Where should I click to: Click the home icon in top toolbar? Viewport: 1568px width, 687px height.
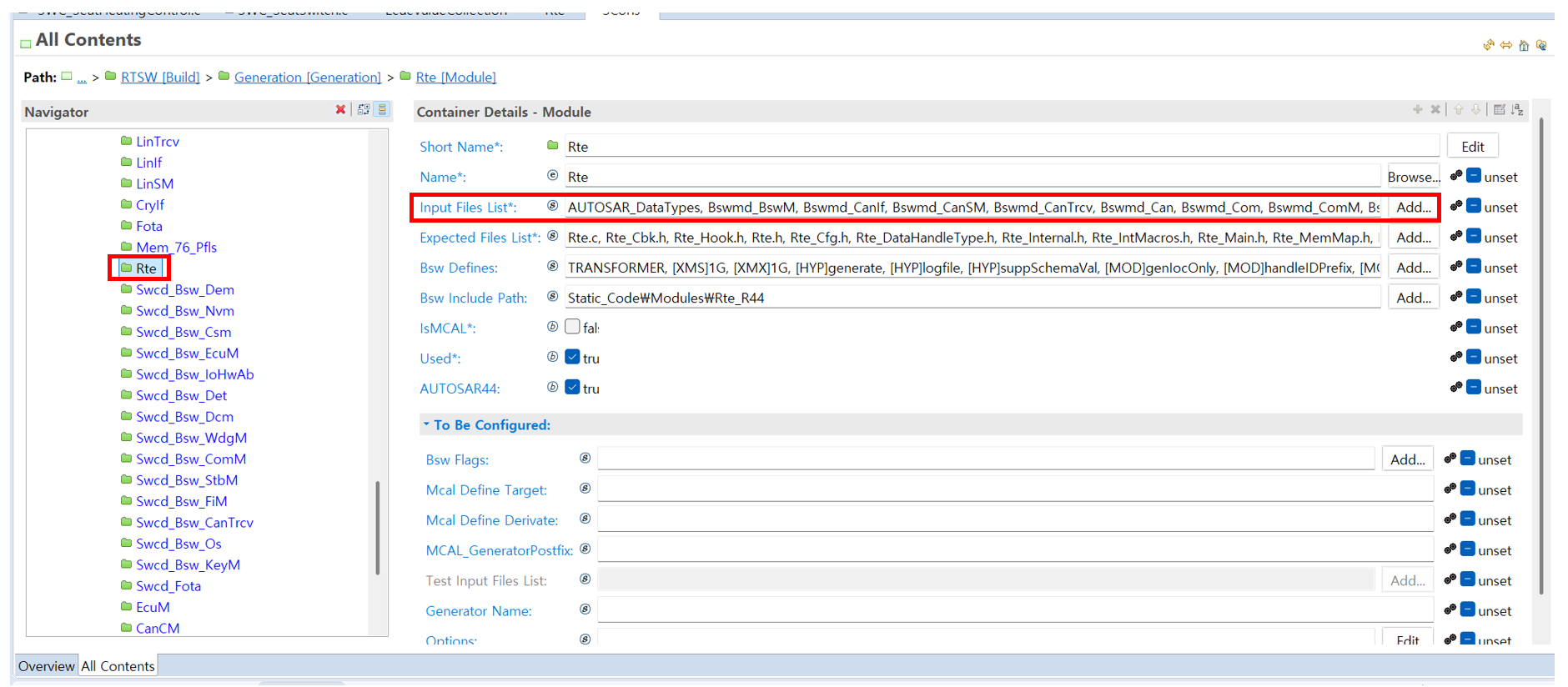pos(1524,46)
